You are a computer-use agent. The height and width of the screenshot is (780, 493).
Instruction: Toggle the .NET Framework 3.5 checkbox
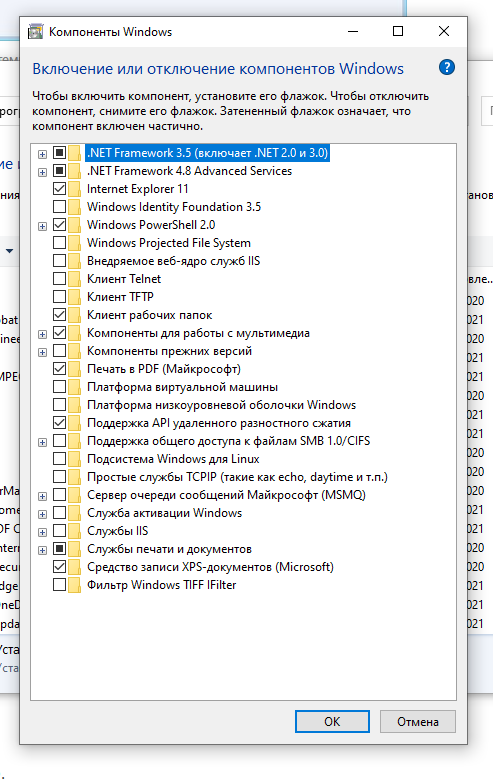point(59,153)
